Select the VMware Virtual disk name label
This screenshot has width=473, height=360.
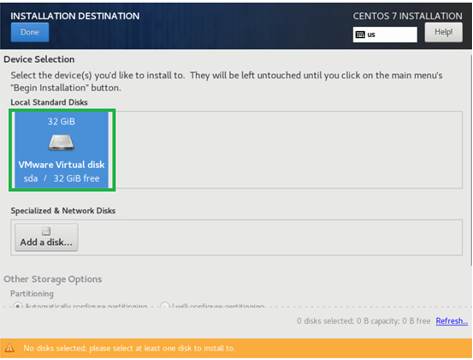tap(61, 165)
